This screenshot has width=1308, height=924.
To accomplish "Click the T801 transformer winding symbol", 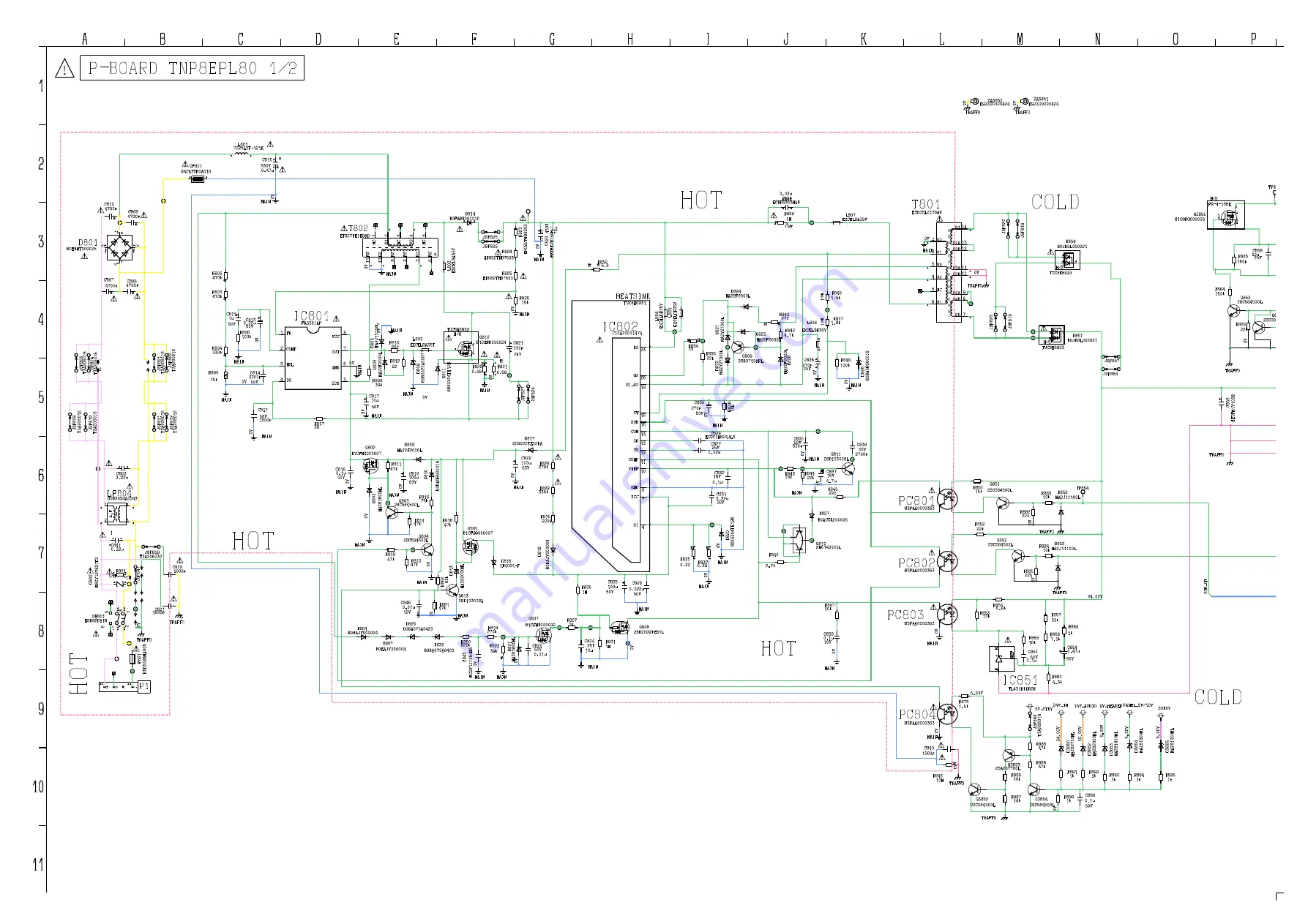I will (x=949, y=272).
